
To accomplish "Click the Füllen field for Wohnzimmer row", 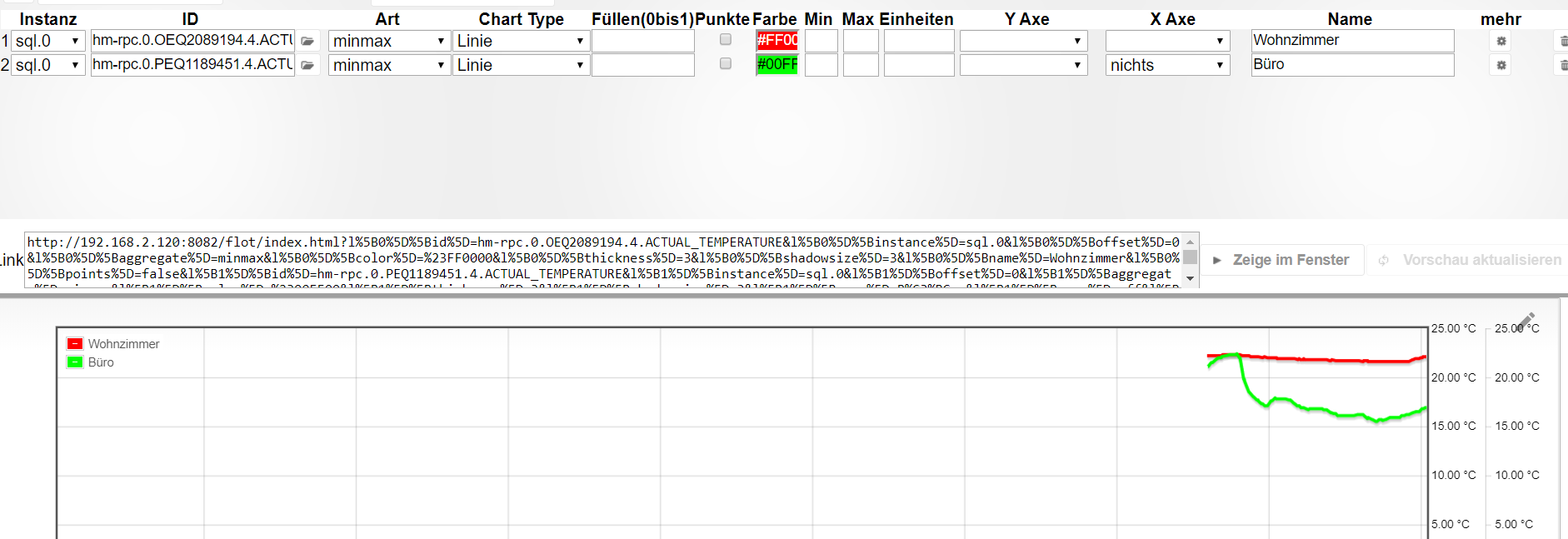I will coord(643,41).
